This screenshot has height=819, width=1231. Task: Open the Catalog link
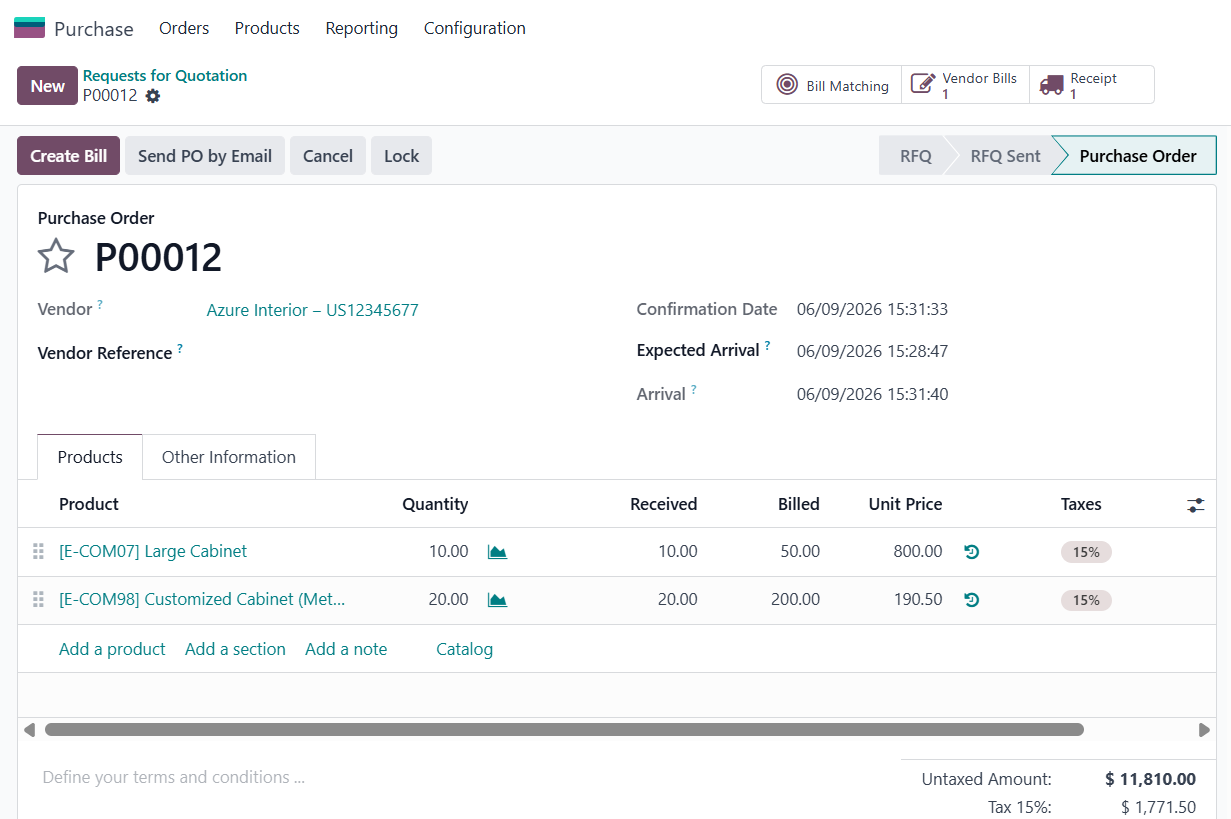(x=464, y=649)
